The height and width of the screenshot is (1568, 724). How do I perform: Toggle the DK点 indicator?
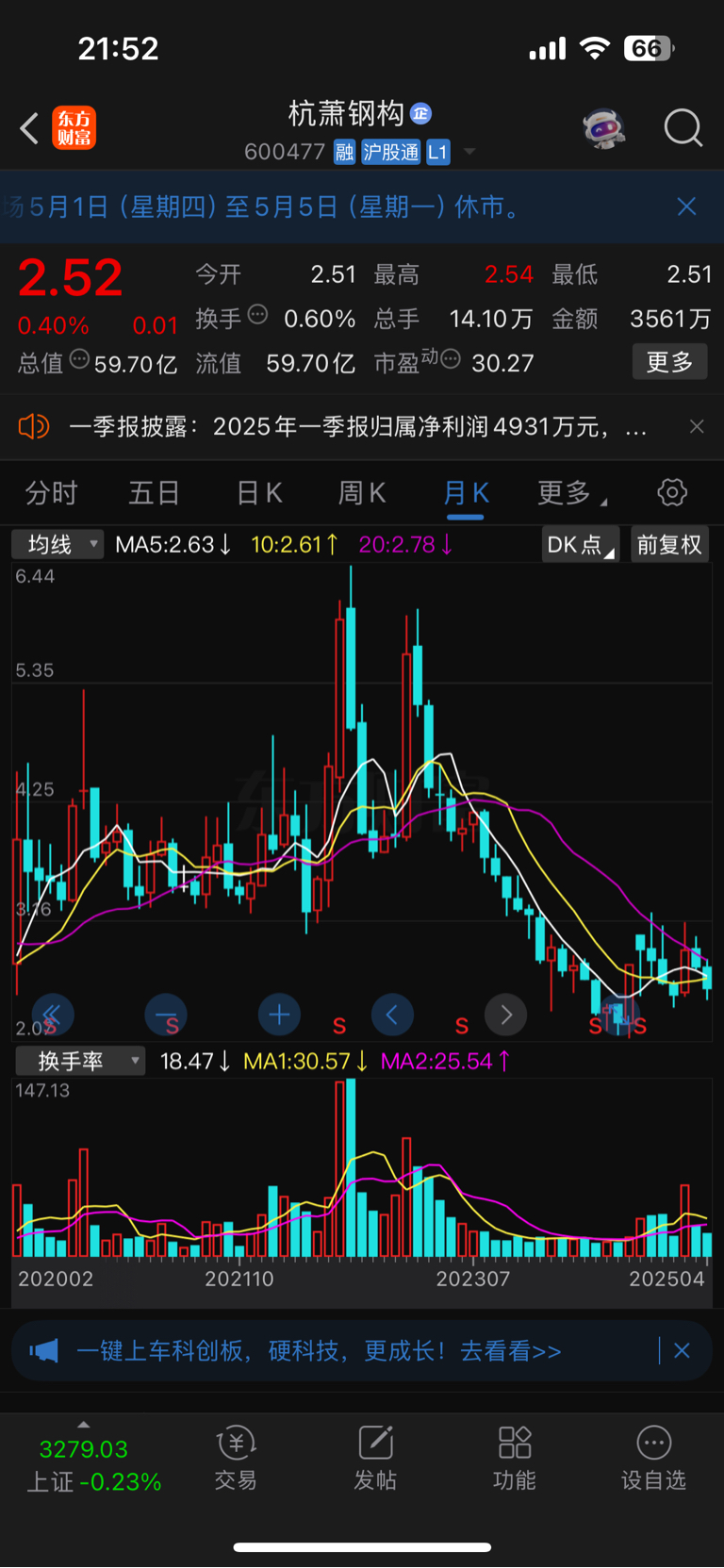coord(581,544)
